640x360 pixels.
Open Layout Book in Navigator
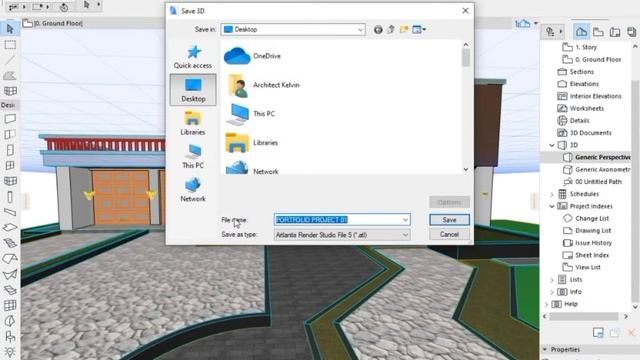tap(615, 32)
